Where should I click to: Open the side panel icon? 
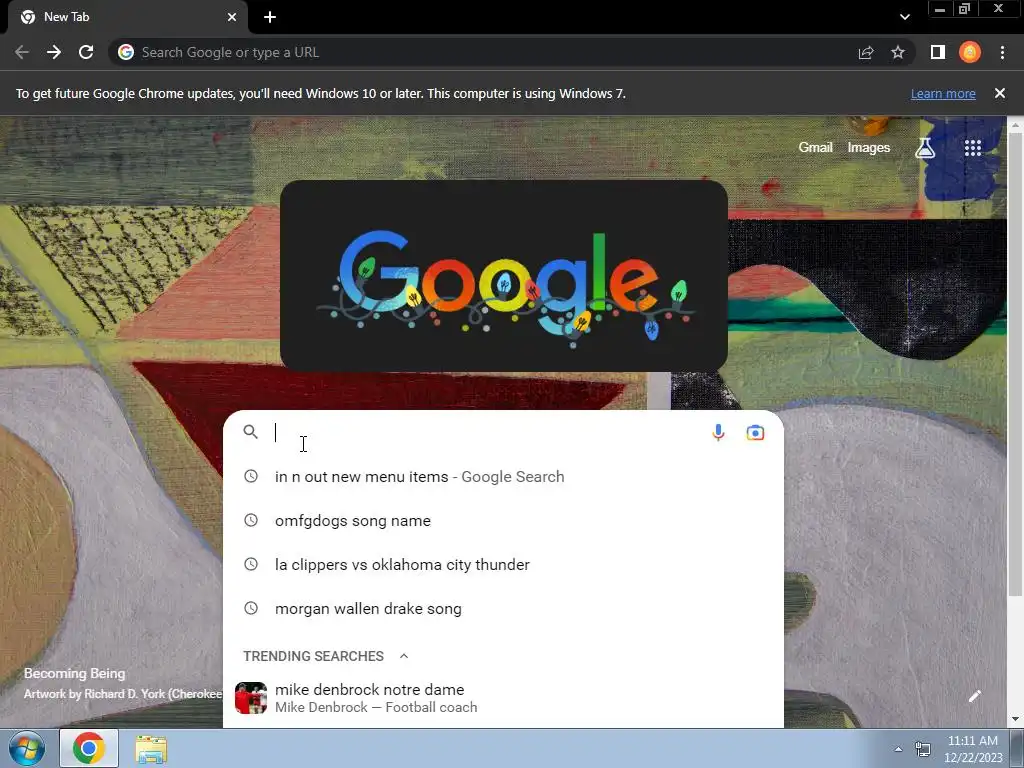click(938, 52)
